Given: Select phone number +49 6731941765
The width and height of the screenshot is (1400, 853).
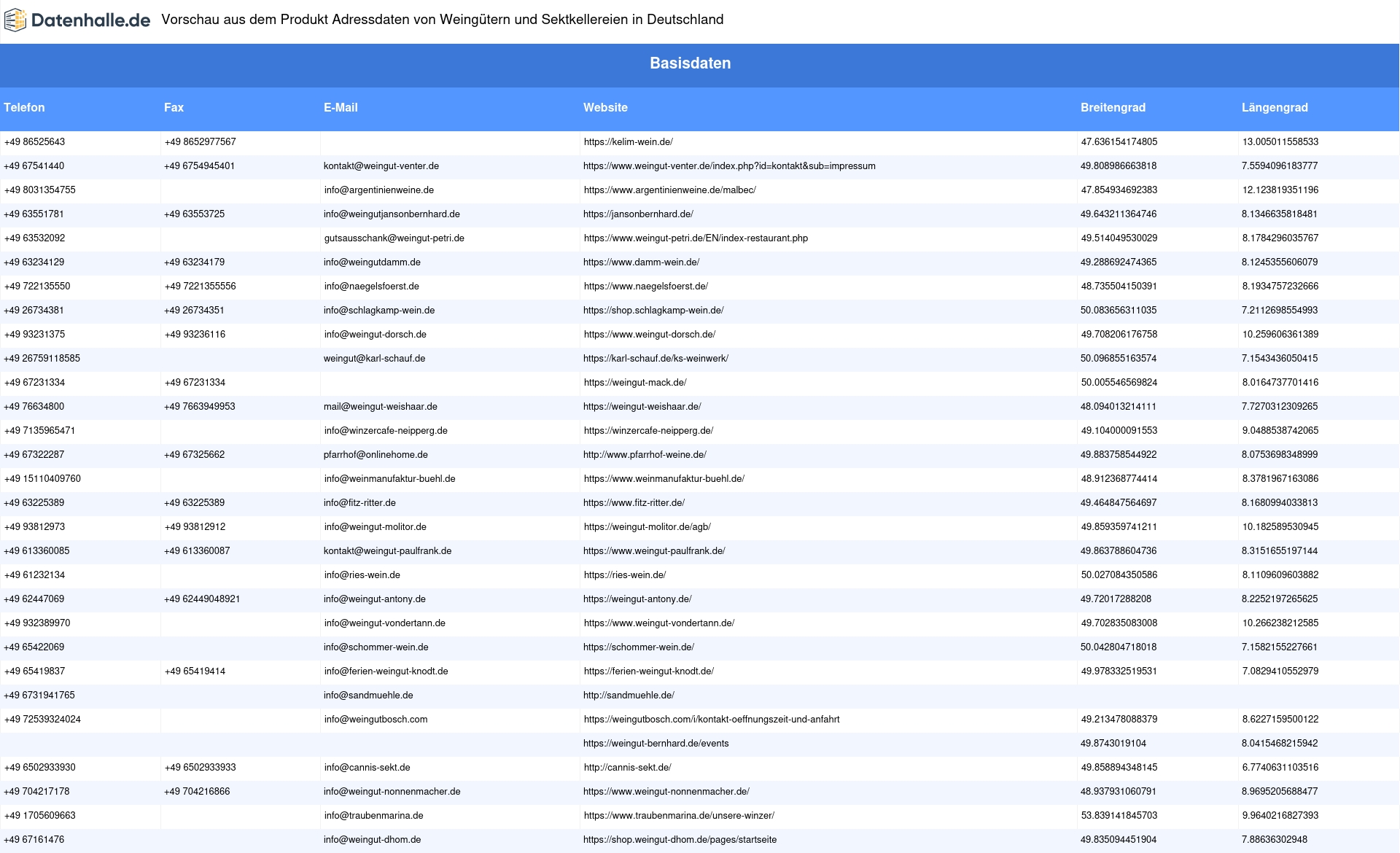Looking at the screenshot, I should pyautogui.click(x=39, y=696).
